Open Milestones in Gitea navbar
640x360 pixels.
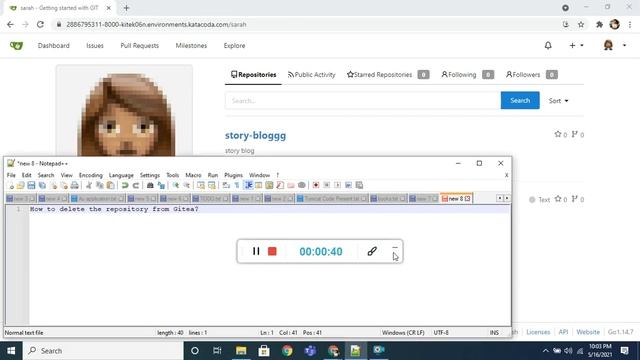(191, 45)
